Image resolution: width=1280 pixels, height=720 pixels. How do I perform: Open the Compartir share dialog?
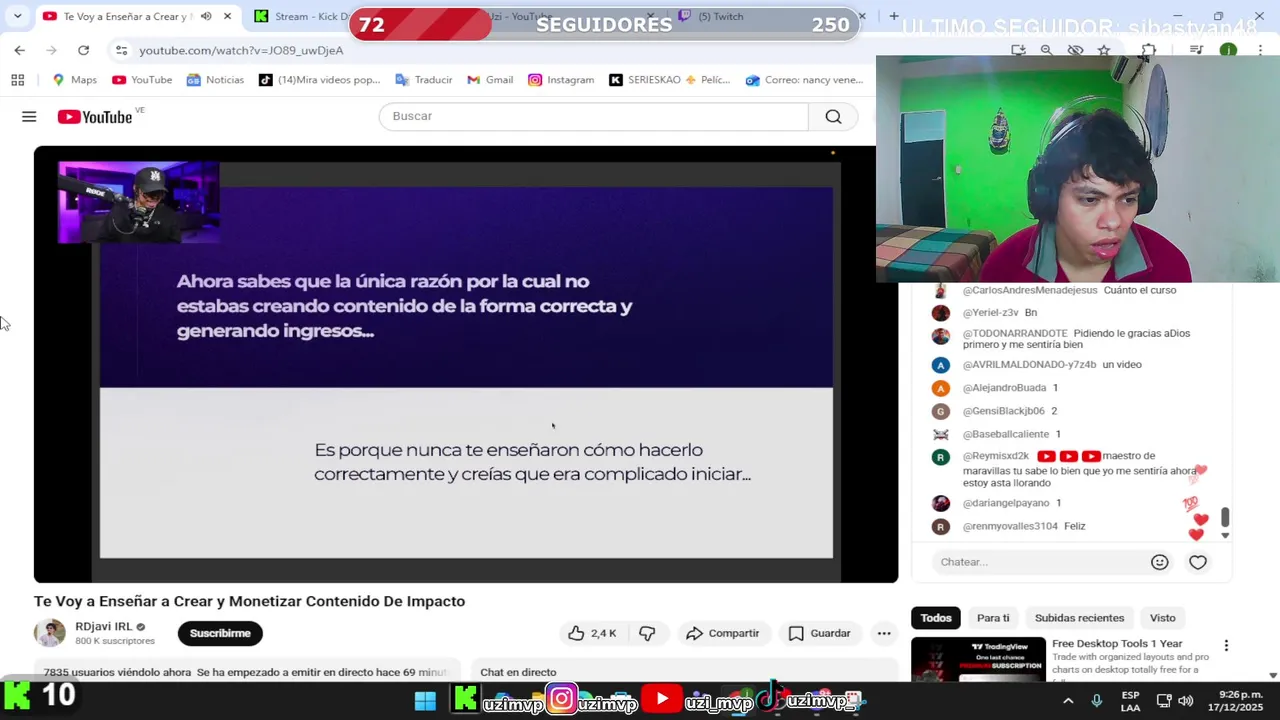coord(722,633)
